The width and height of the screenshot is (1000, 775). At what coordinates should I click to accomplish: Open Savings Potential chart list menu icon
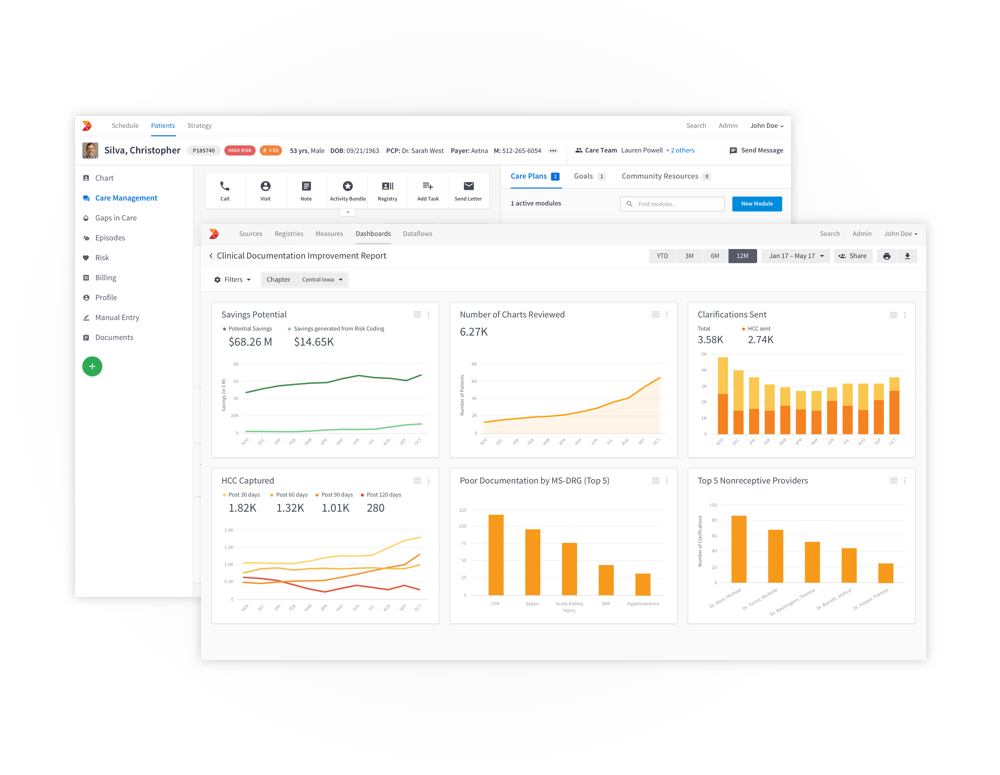coord(417,315)
